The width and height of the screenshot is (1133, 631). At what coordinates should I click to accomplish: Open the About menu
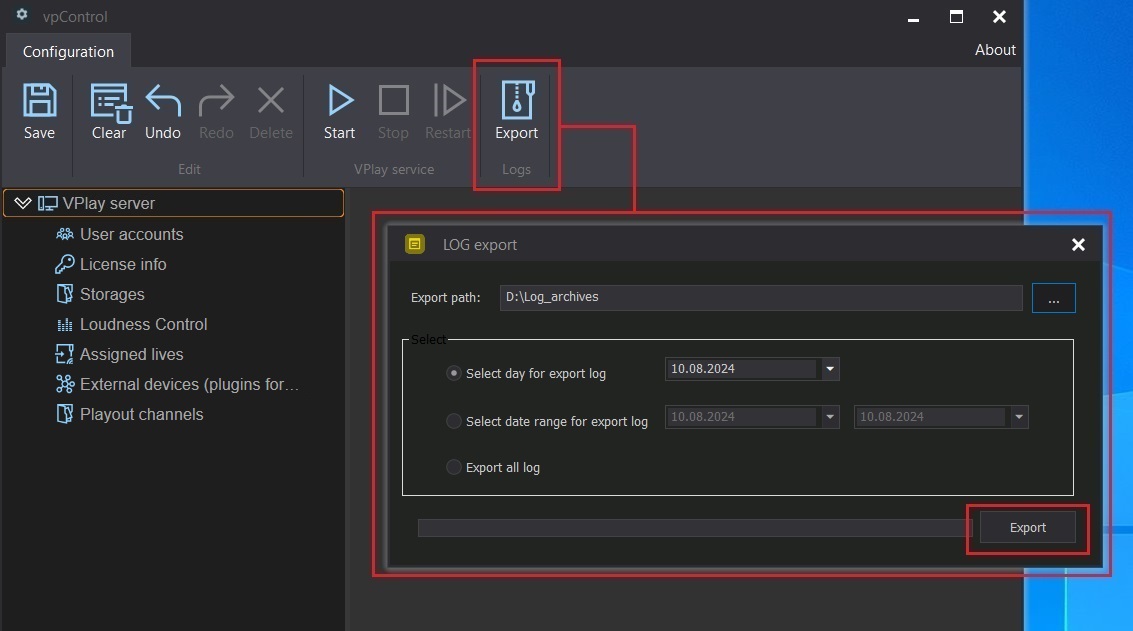pyautogui.click(x=995, y=50)
